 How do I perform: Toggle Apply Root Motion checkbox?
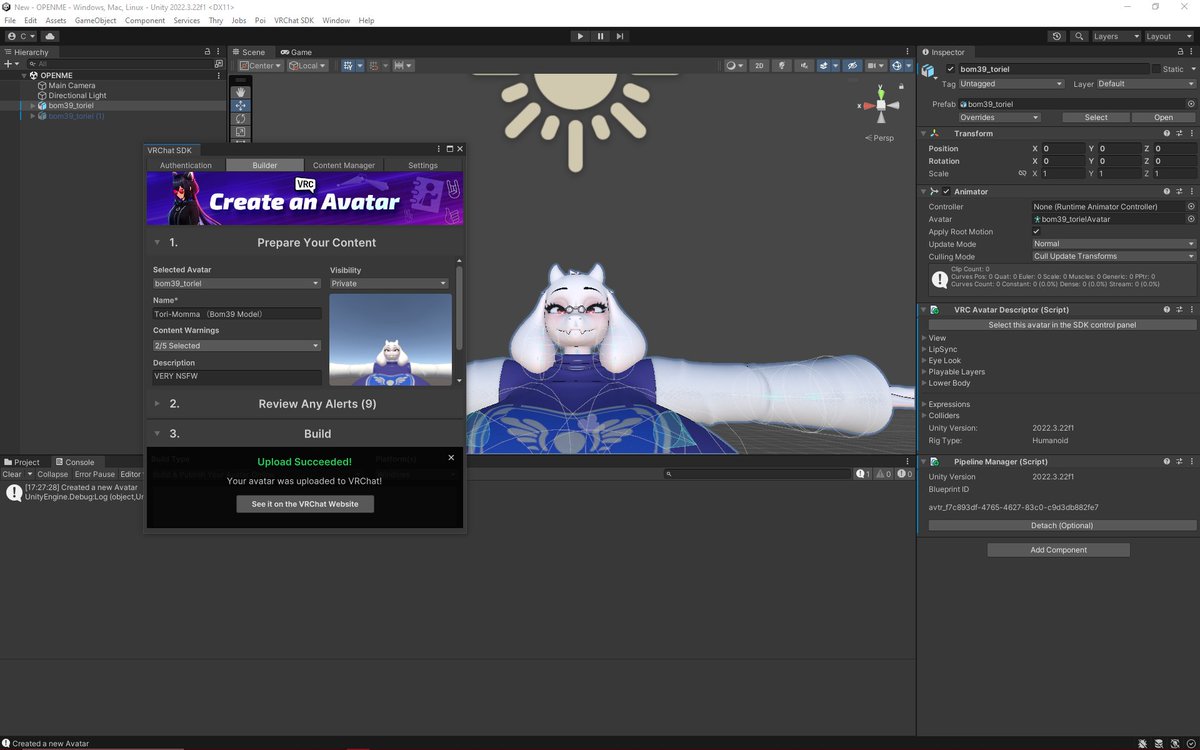[1037, 231]
